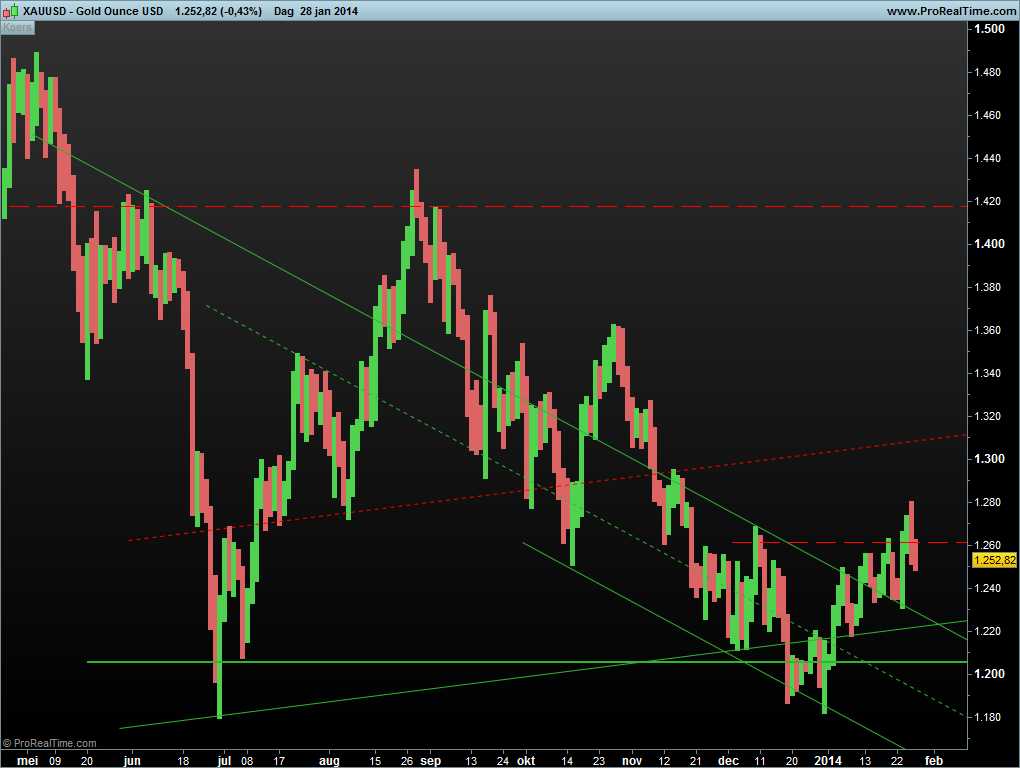Screen dimensions: 1020x768
Task: Click the XAUUSD - Gold Ounce USD title
Action: 92,10
